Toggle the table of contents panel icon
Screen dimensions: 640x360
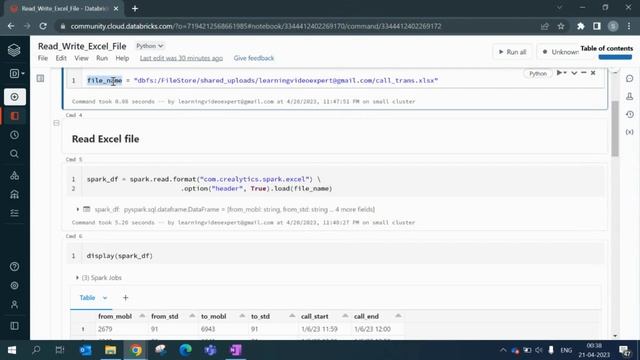[x=40, y=78]
